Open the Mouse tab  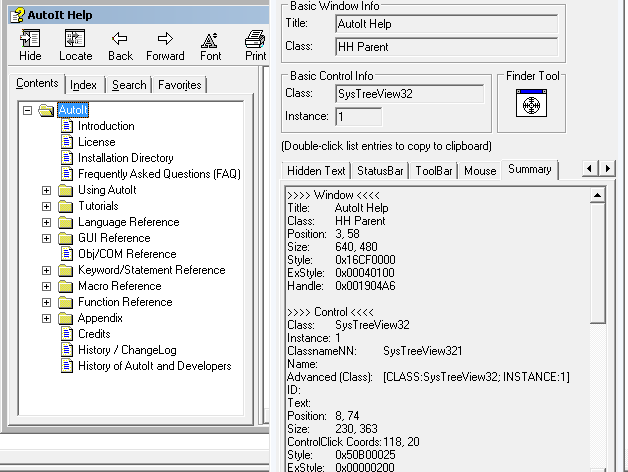click(x=480, y=171)
